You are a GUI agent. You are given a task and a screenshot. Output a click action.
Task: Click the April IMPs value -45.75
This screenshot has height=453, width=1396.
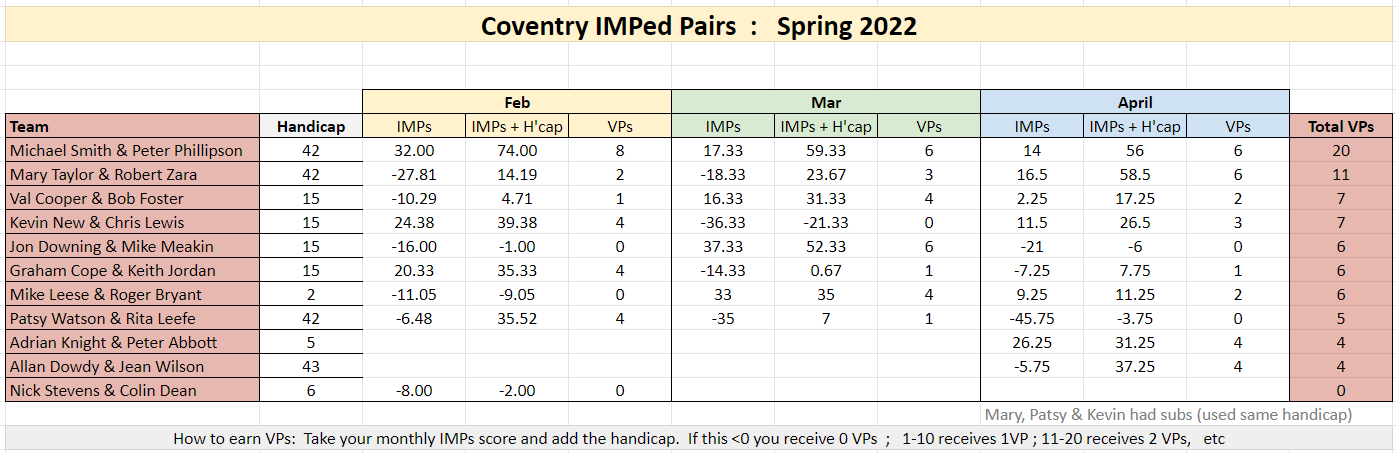coord(1031,319)
